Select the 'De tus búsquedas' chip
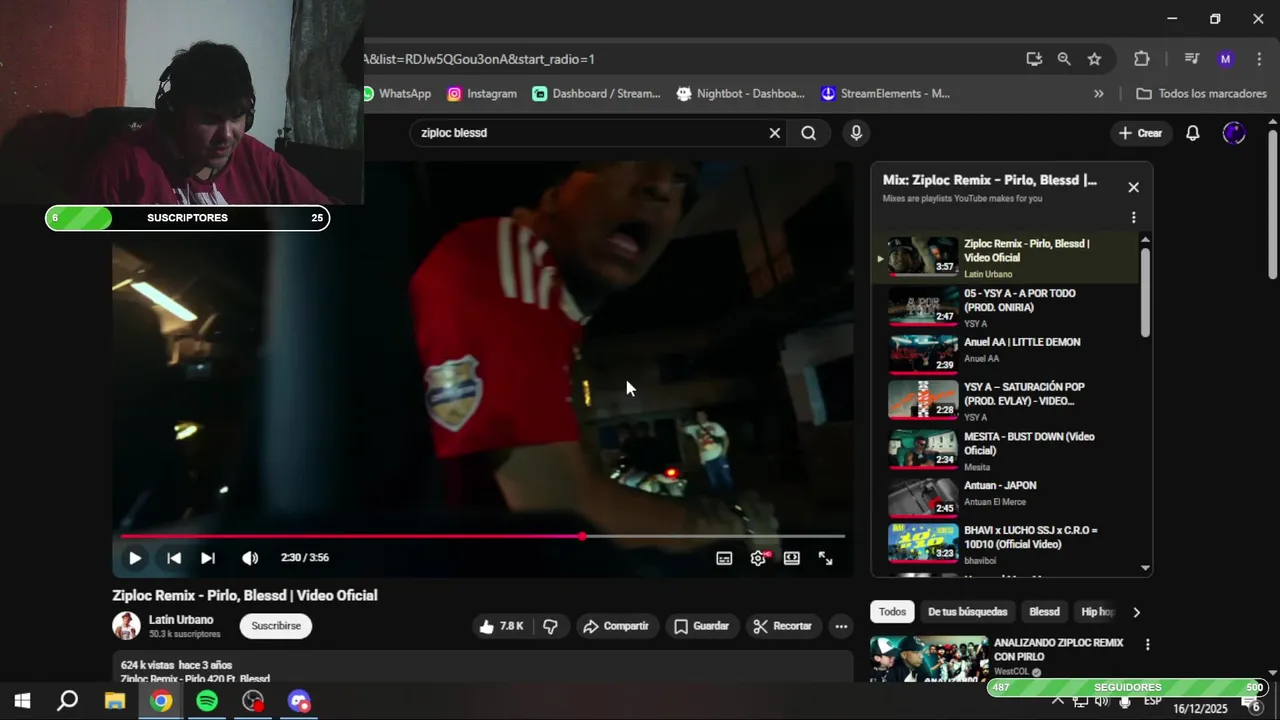Screen dimensions: 1280x720 coord(967,612)
